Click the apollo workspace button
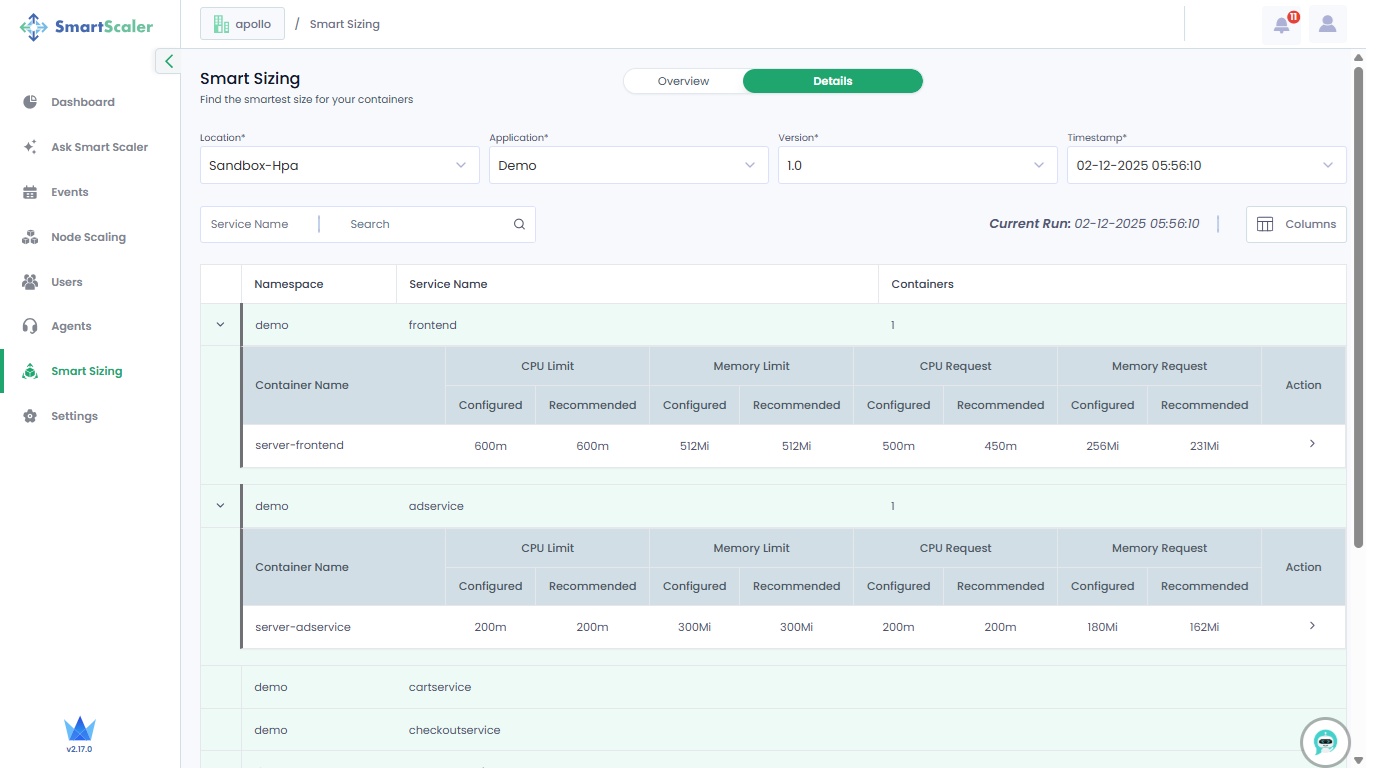The height and width of the screenshot is (782, 1375). 242,24
